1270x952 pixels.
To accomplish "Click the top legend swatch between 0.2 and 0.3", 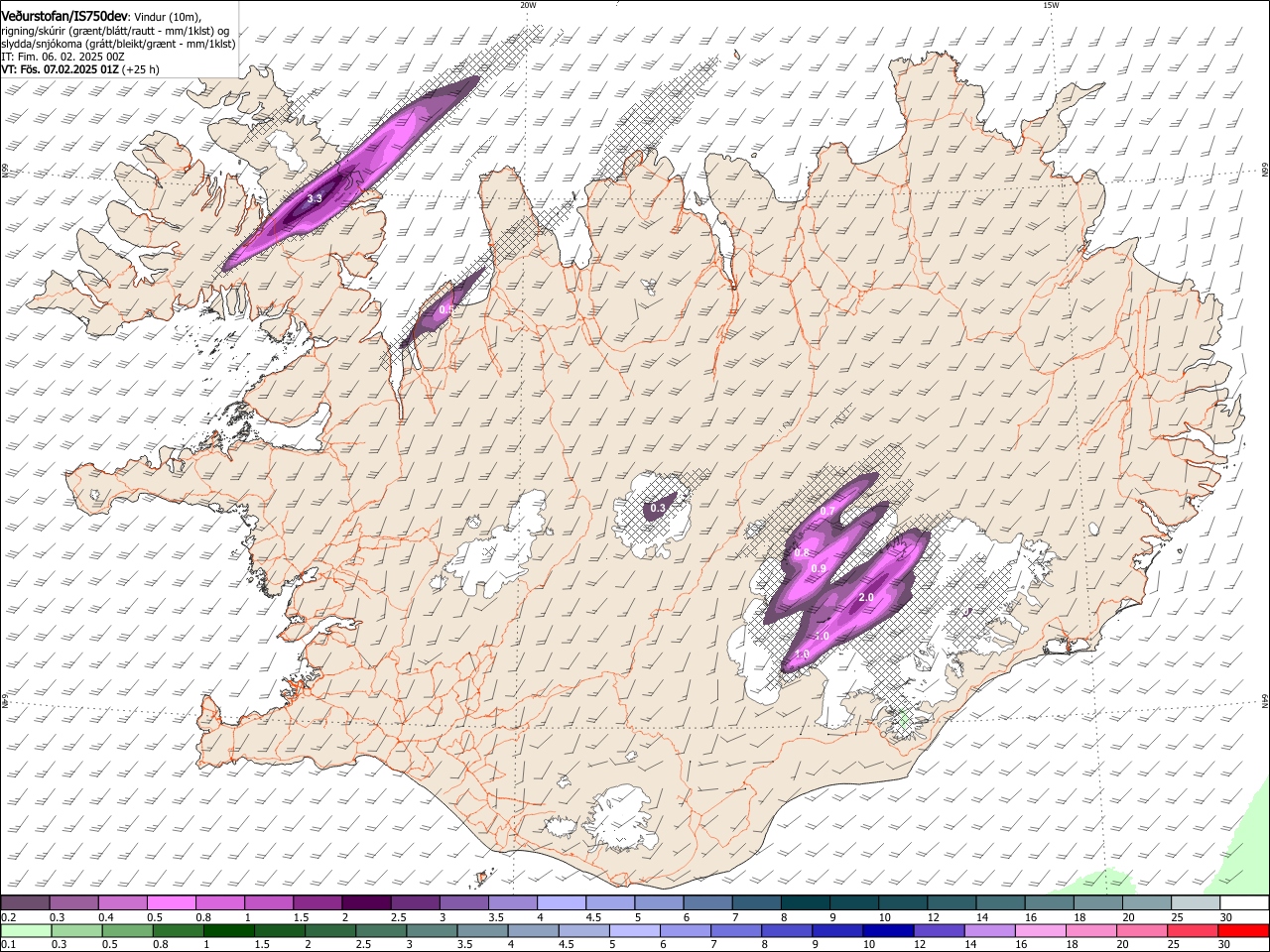I will [26, 902].
